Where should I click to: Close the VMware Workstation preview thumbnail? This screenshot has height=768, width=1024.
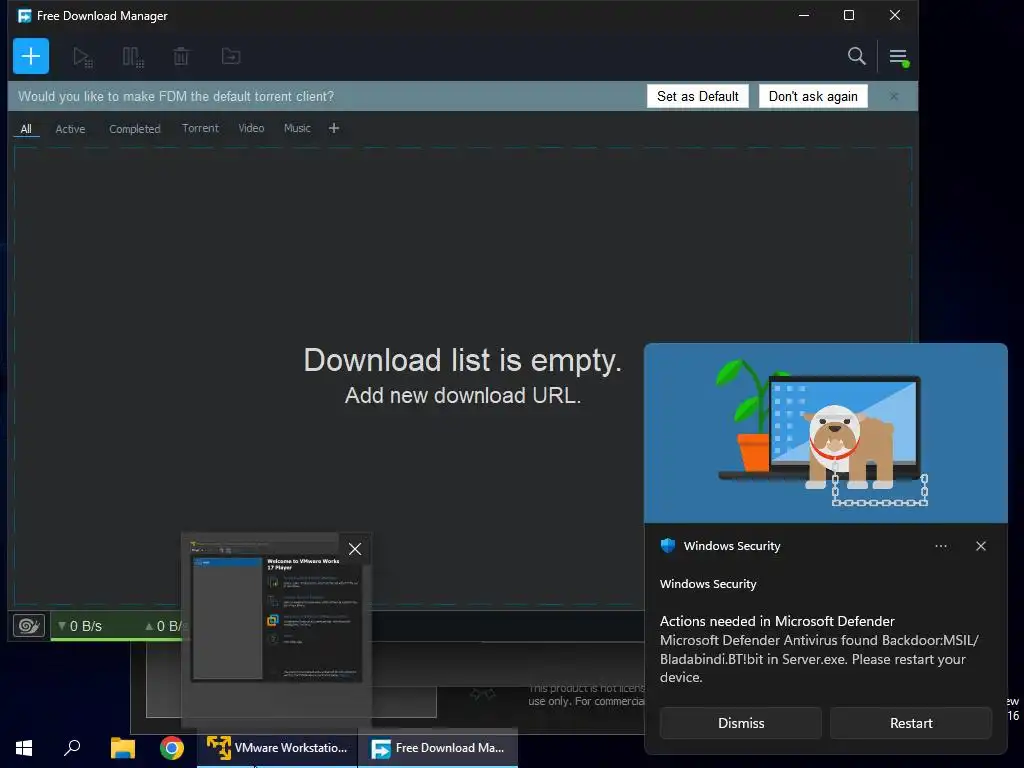tap(355, 549)
